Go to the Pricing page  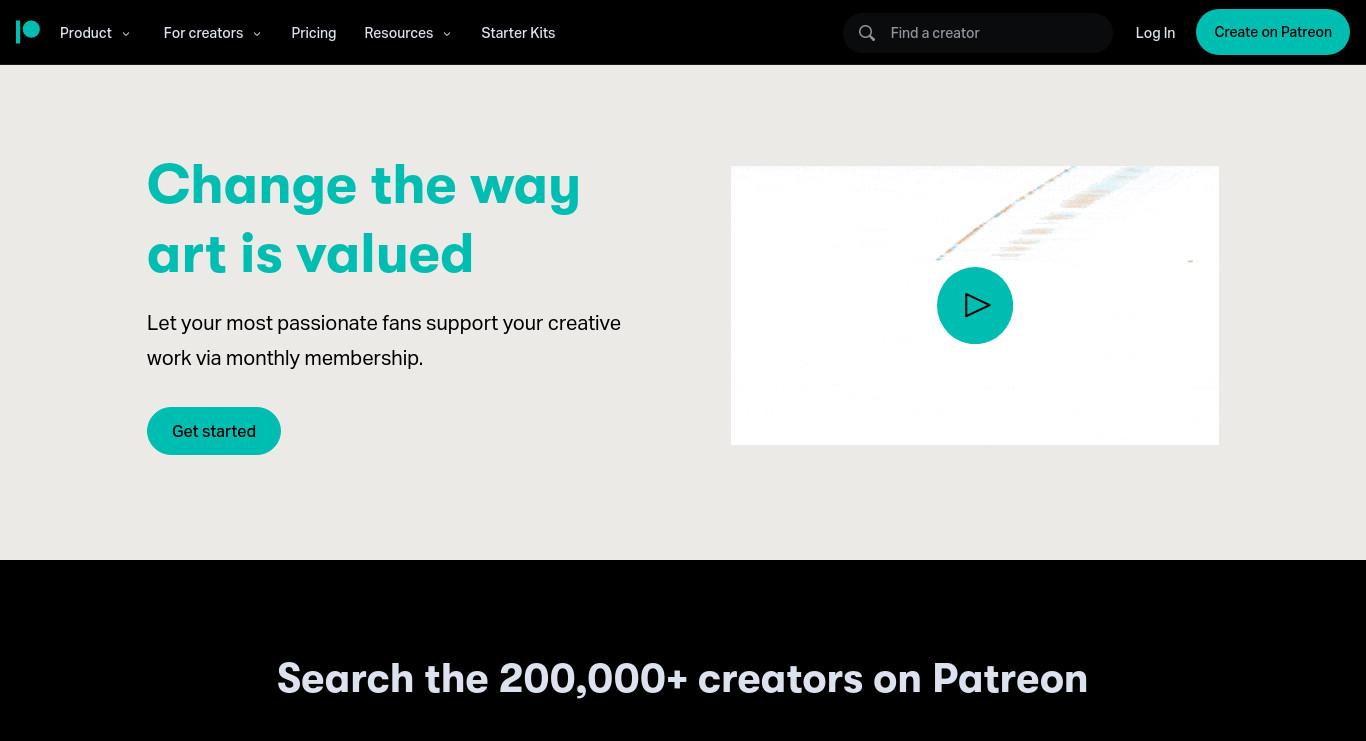313,33
